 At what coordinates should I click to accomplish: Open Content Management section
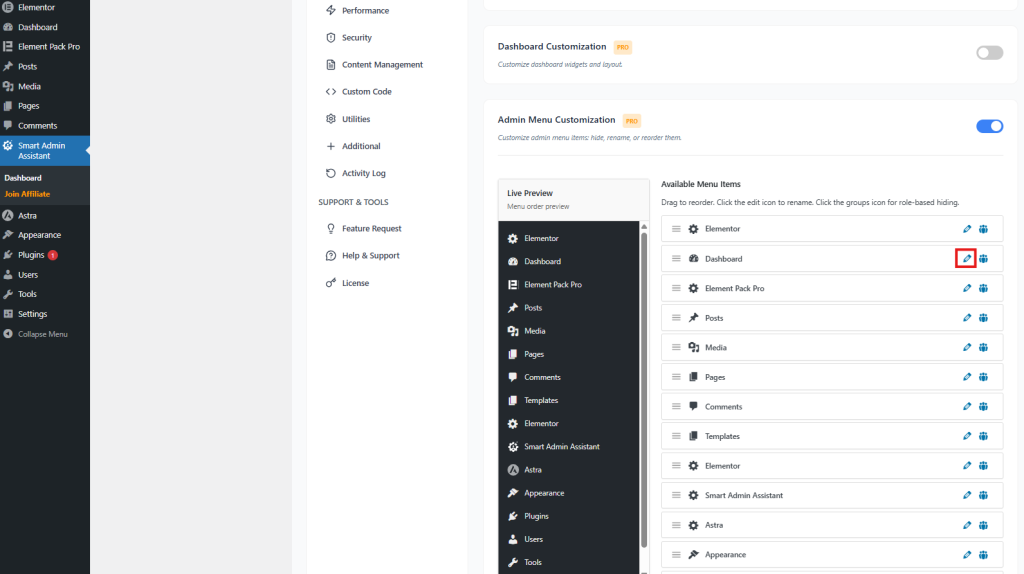tap(374, 65)
